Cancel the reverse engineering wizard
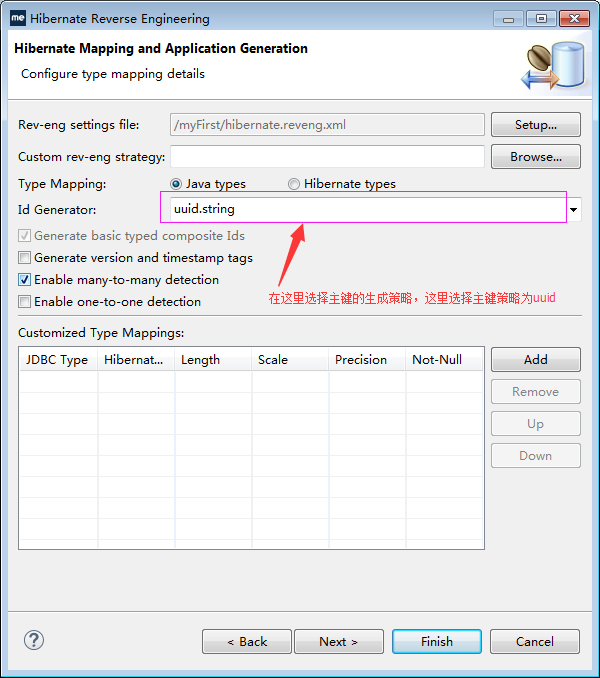 tap(535, 641)
